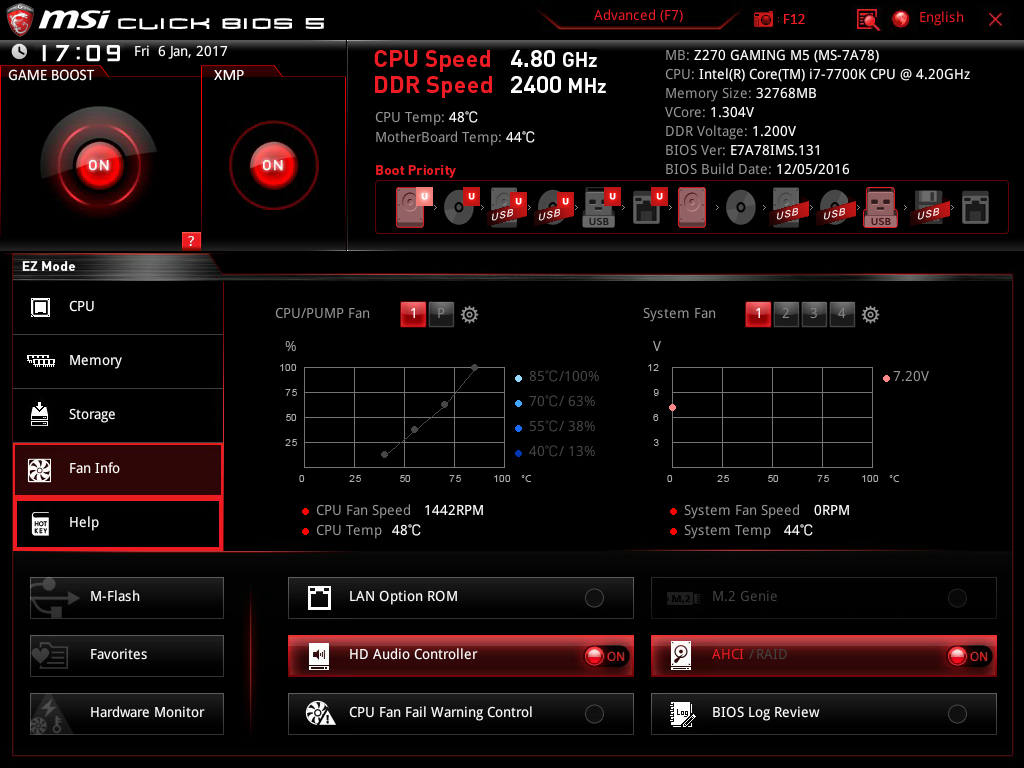
Task: Select the legacy CD/DVD boot device
Action: point(741,208)
